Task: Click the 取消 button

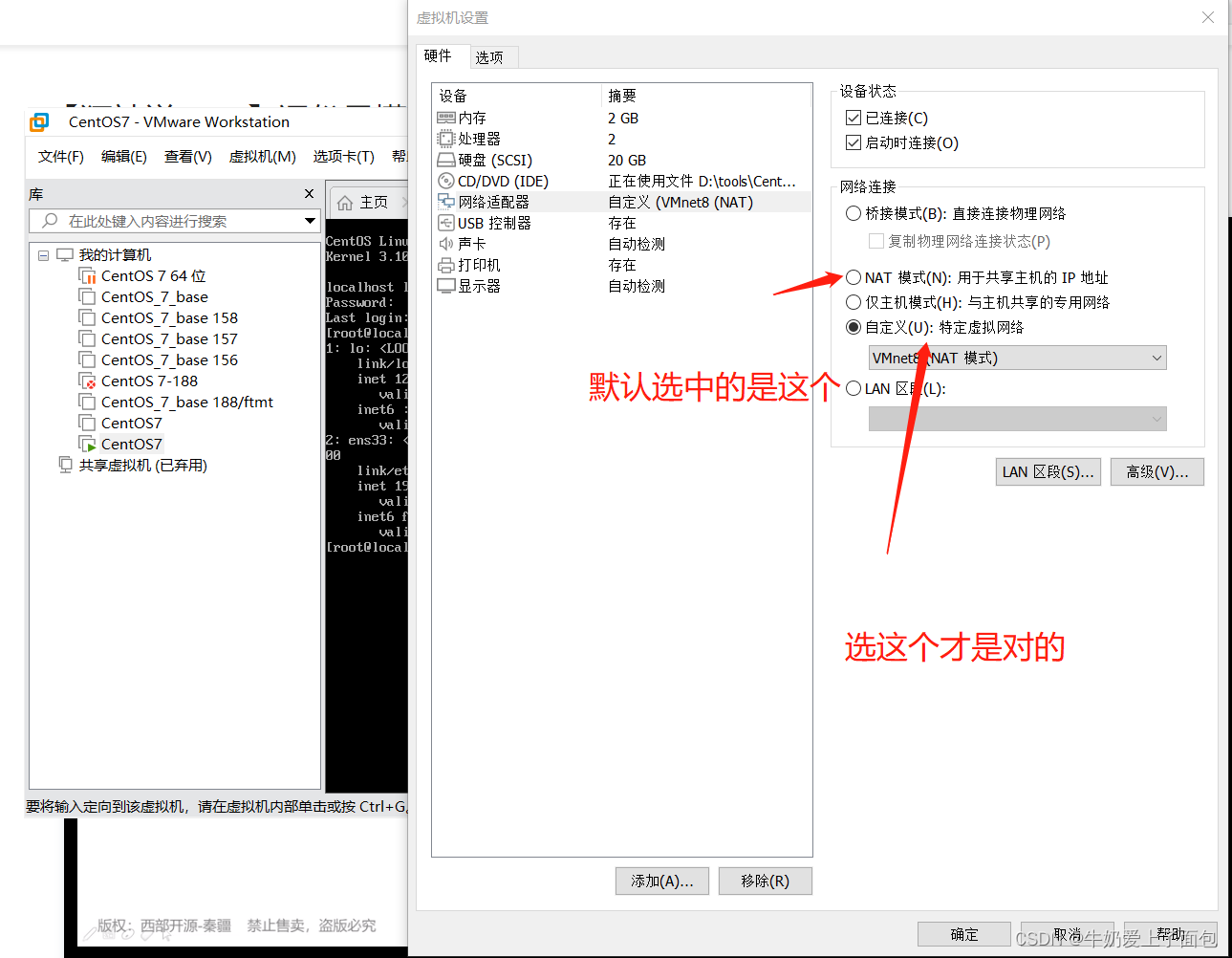Action: click(1068, 934)
